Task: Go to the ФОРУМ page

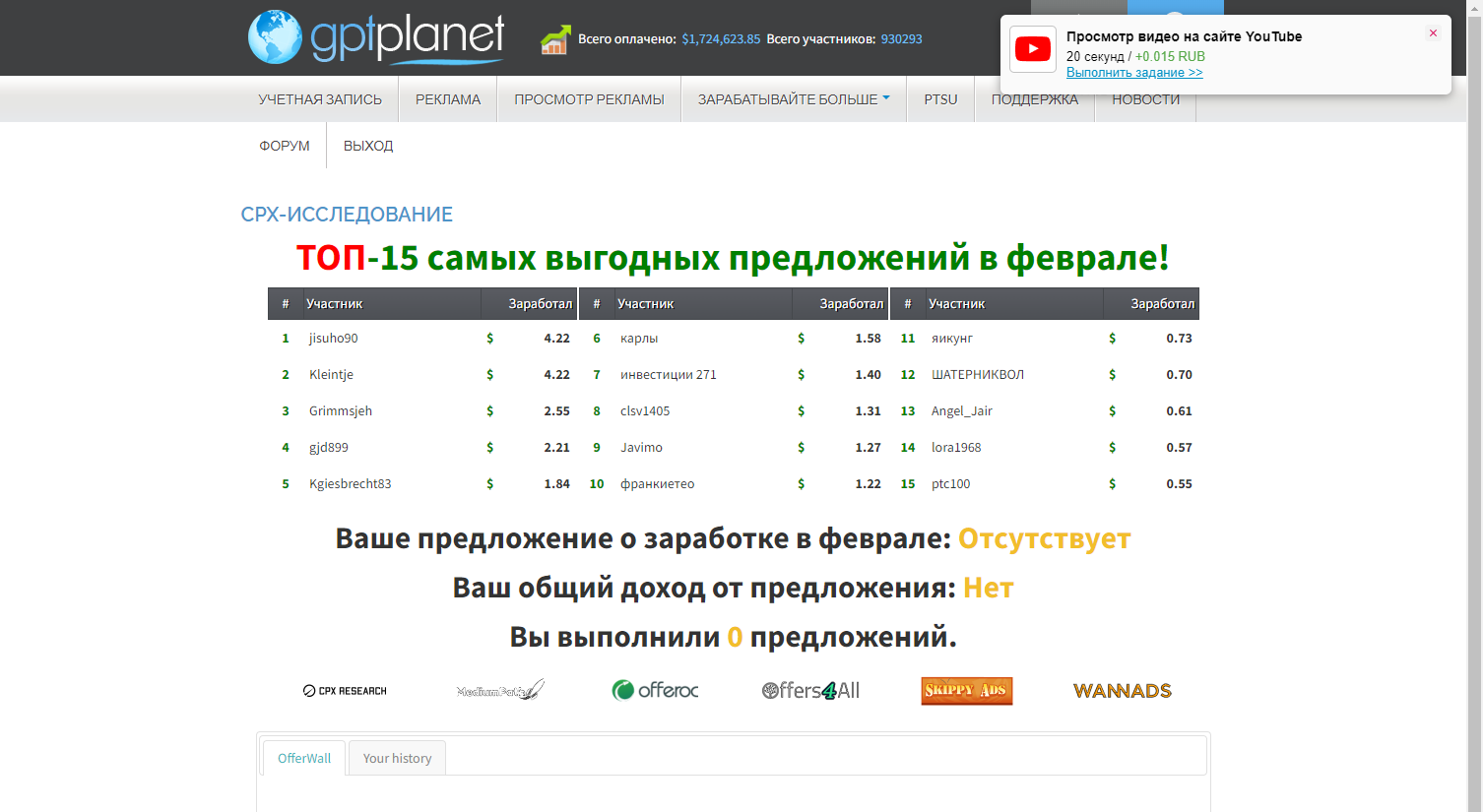Action: coord(285,146)
